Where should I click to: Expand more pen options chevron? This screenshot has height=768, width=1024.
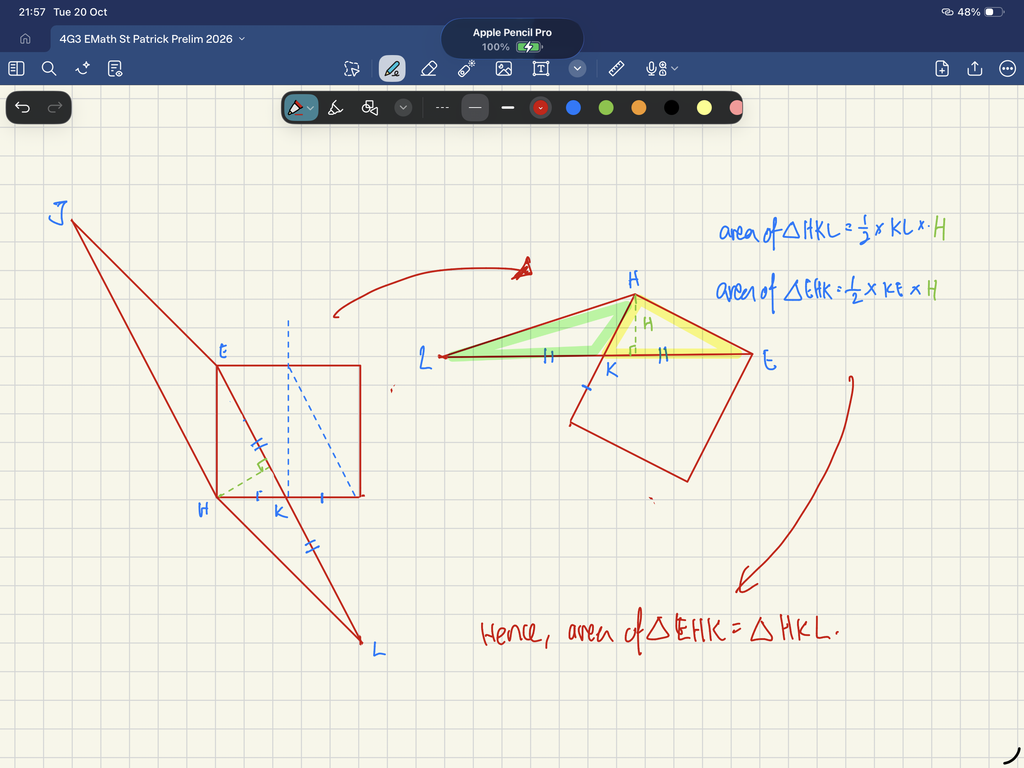point(403,108)
